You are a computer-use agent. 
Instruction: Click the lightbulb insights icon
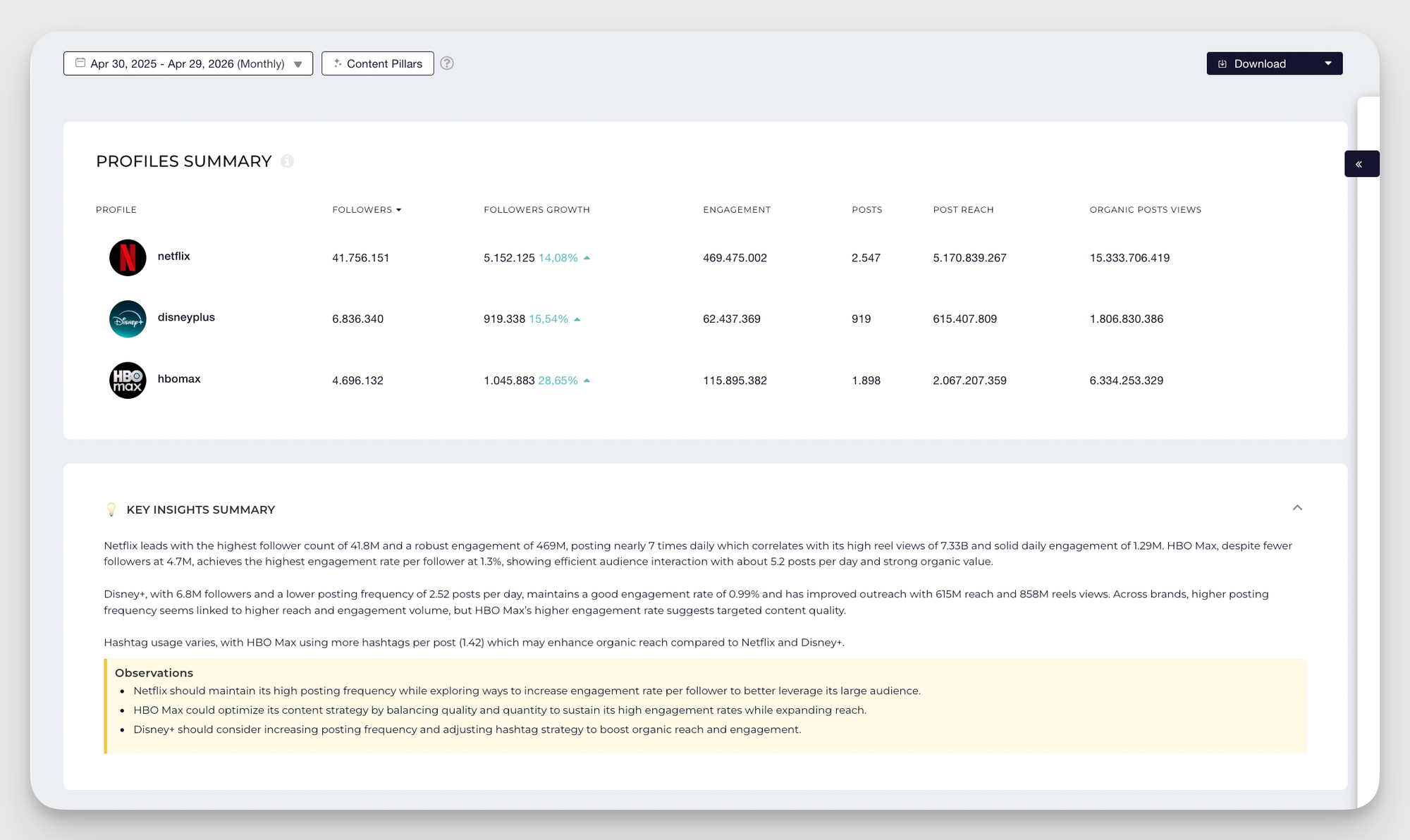111,509
